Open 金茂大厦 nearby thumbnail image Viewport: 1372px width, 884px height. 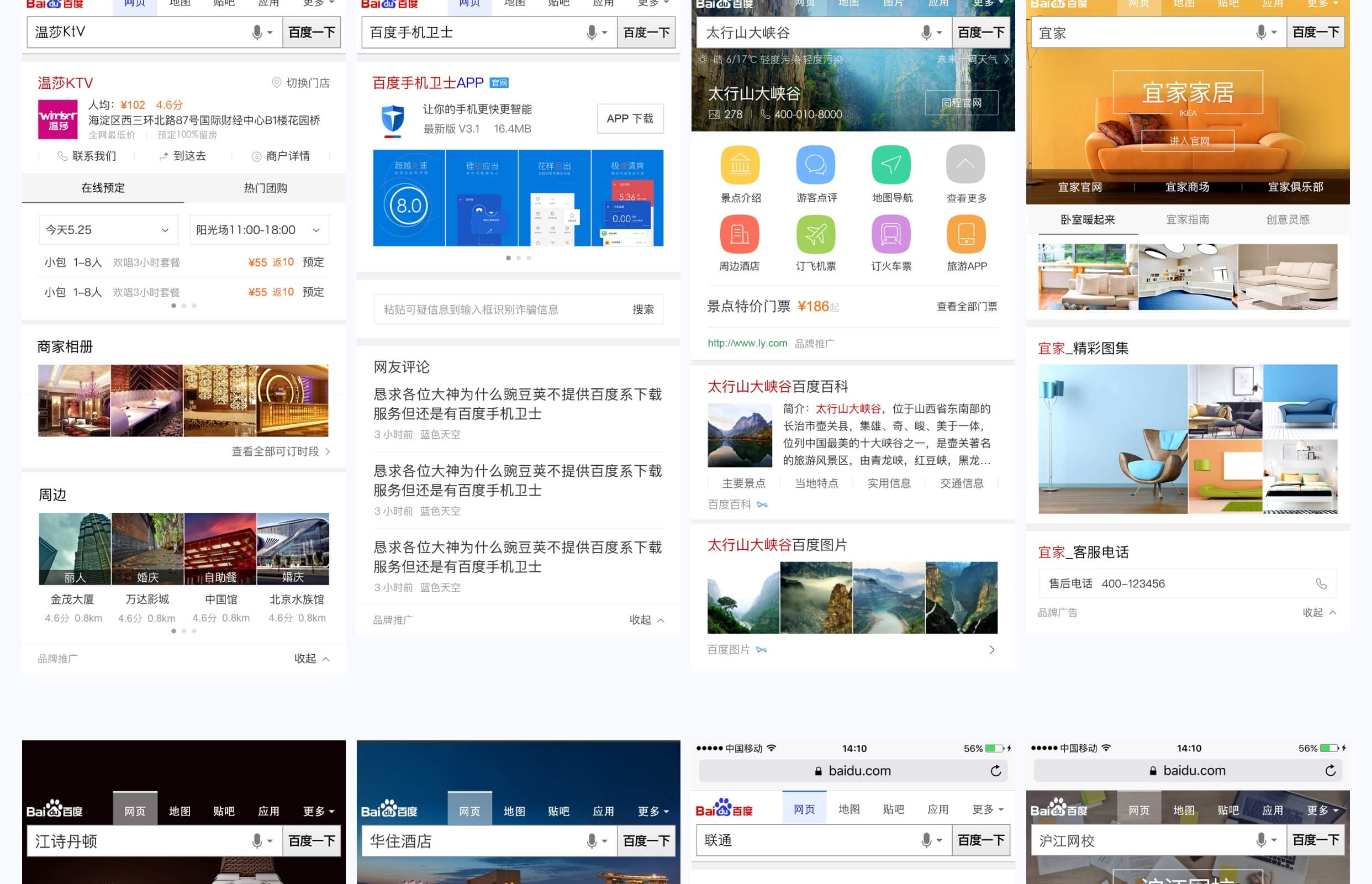tap(74, 549)
